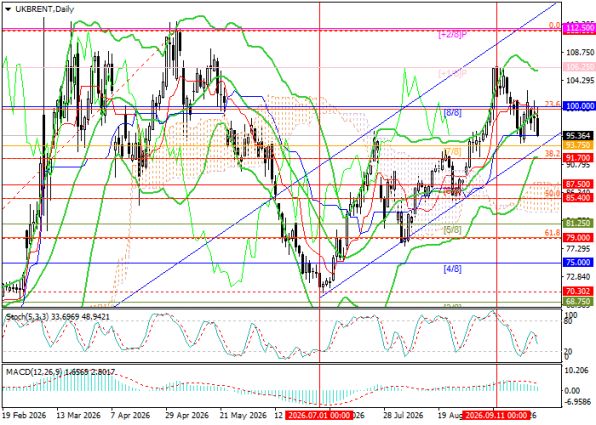Select the red 2026.09.11 00:00 date marker
Screen dimensions: 596x425
click(x=496, y=415)
